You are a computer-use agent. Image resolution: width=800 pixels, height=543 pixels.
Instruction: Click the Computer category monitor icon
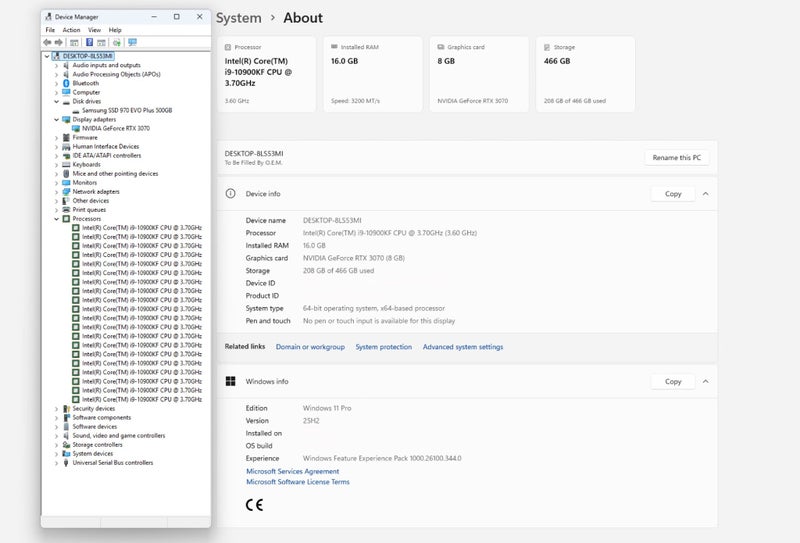[x=66, y=92]
